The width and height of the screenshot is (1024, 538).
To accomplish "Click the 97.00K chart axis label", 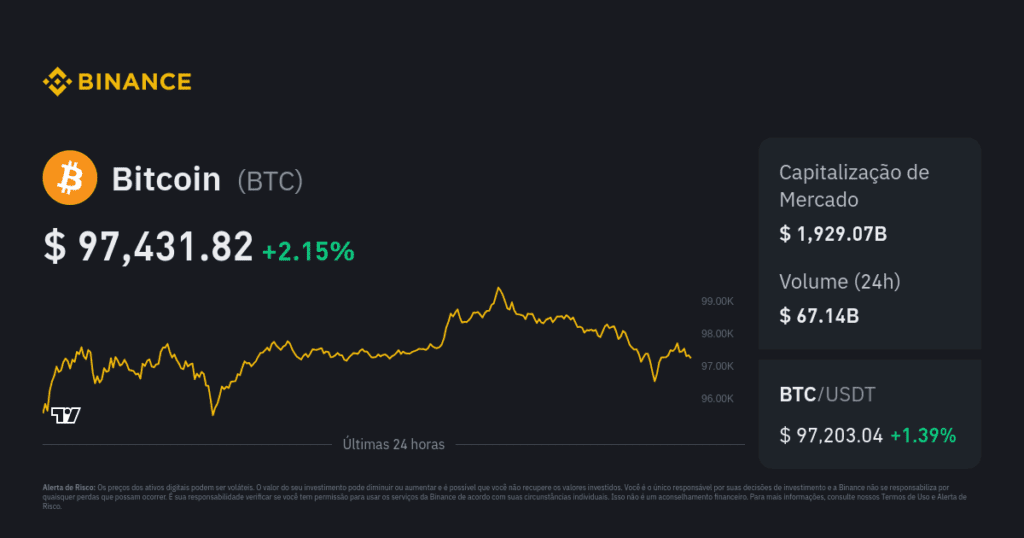I will coord(718,366).
